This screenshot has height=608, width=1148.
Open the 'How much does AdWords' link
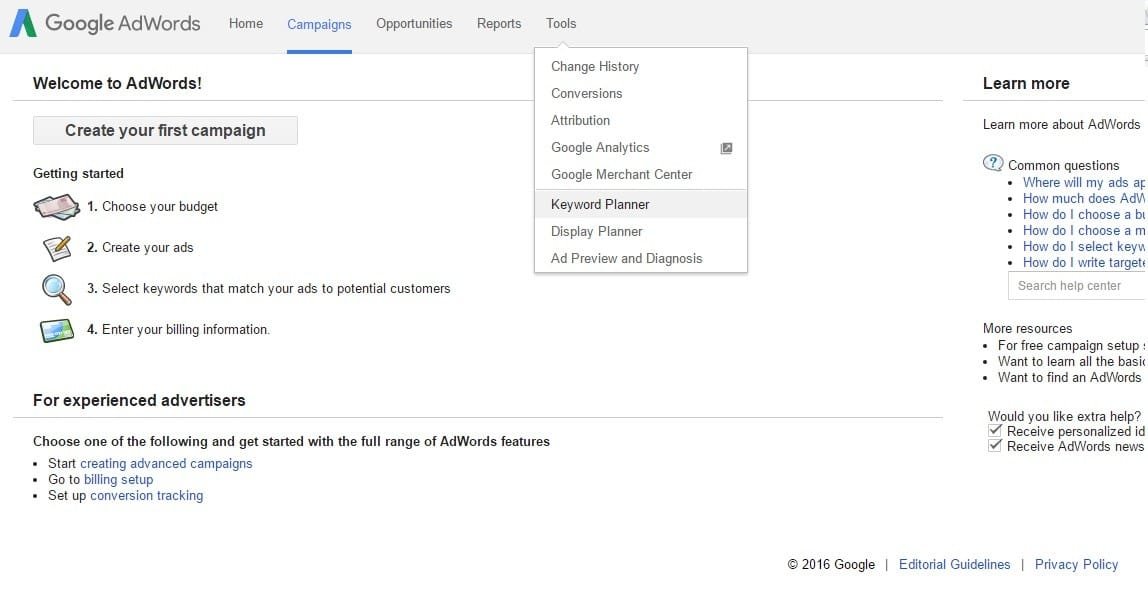(x=1084, y=199)
